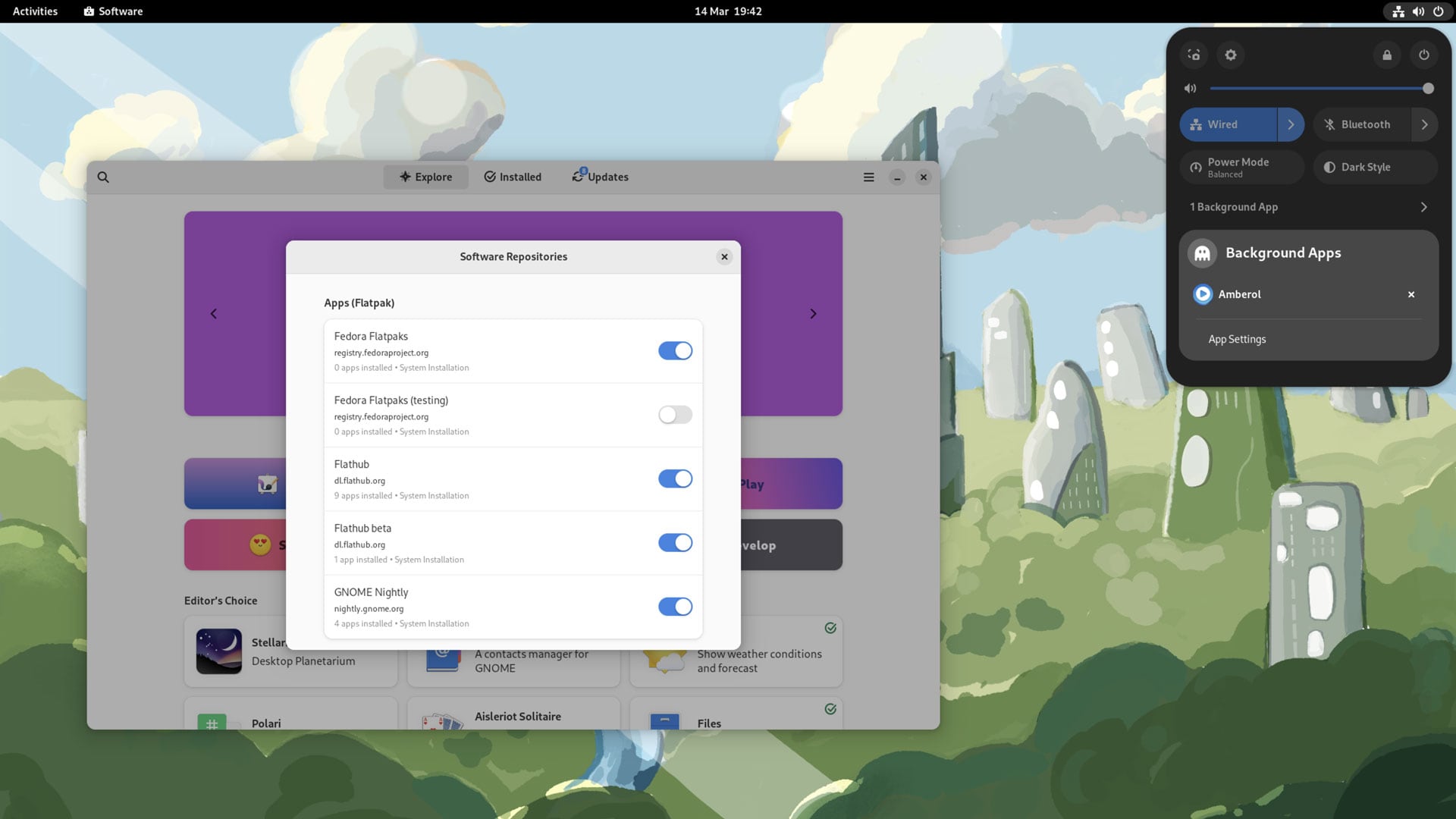Enable the Fedora Flatpaks (testing) repository

[675, 415]
